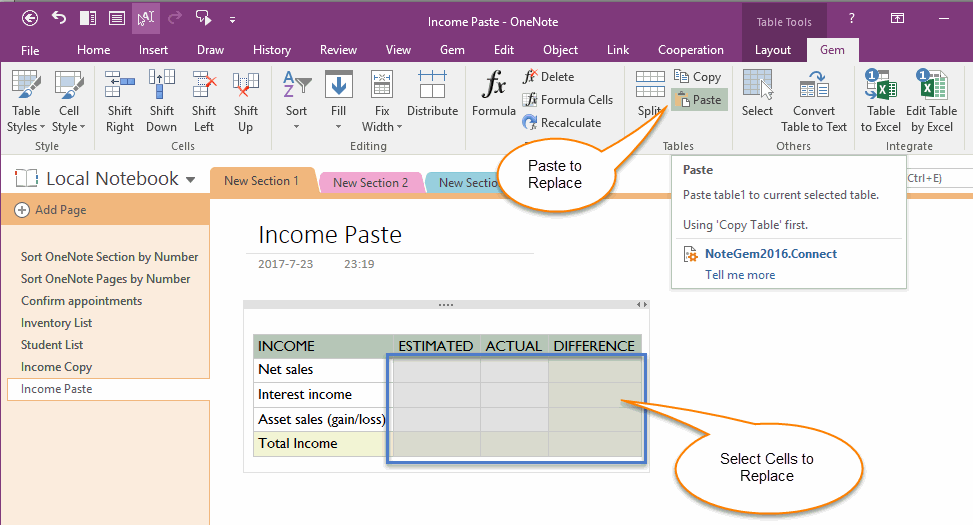
Task: Click Table to Excel
Action: (x=881, y=102)
